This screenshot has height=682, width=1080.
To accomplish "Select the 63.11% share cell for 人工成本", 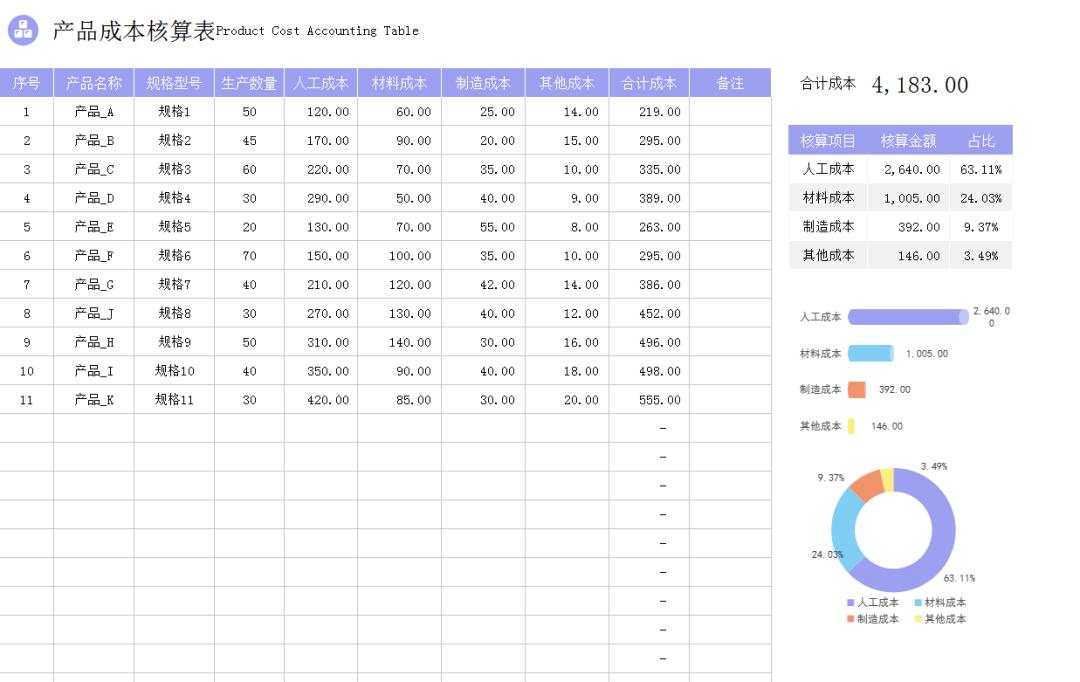I will [x=982, y=169].
